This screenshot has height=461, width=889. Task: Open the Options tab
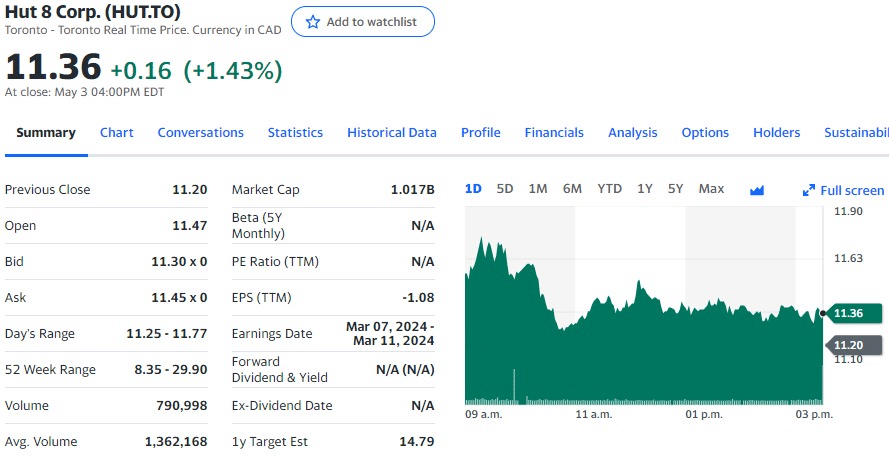pos(705,133)
